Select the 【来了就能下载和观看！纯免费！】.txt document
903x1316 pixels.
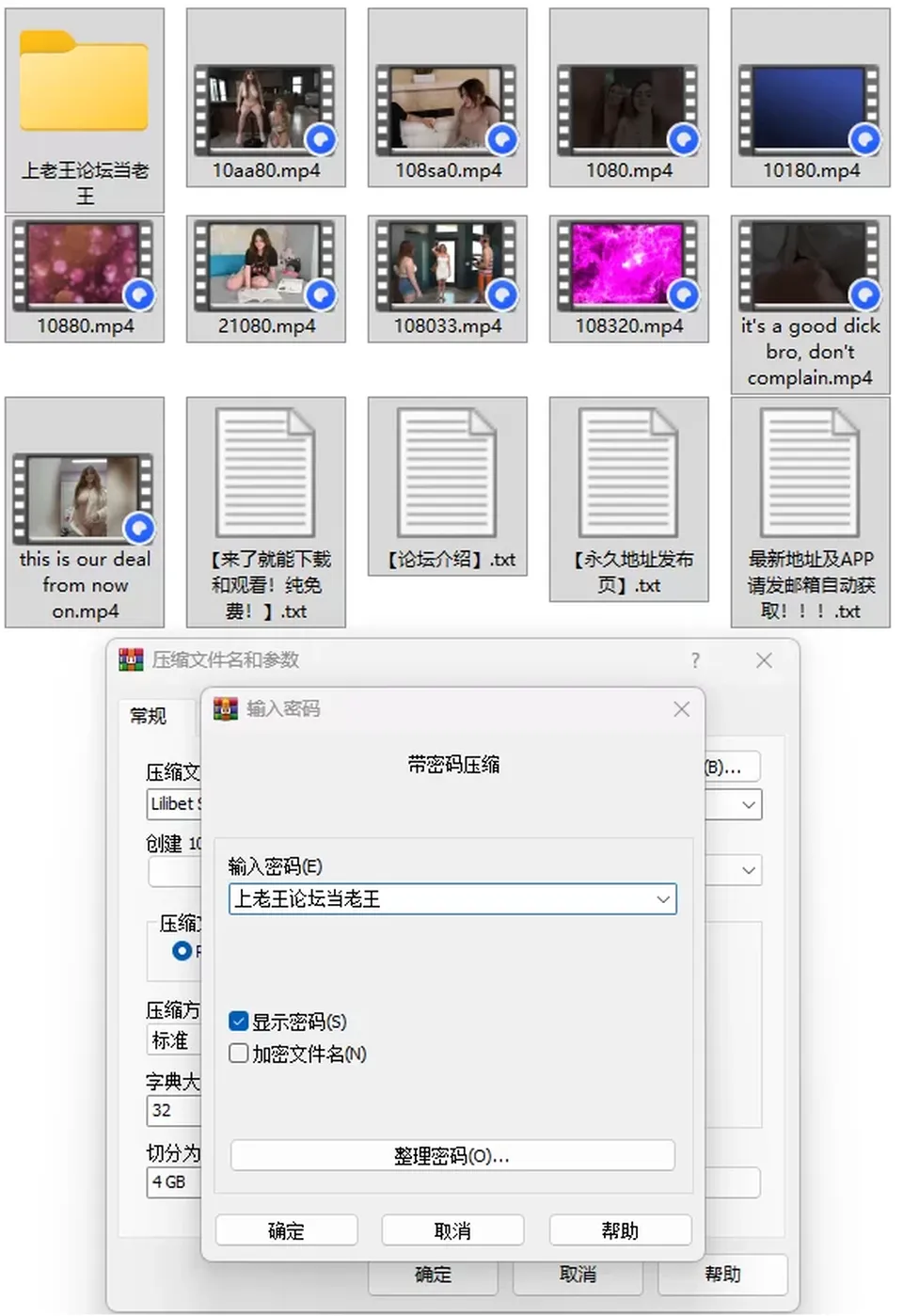click(x=265, y=513)
